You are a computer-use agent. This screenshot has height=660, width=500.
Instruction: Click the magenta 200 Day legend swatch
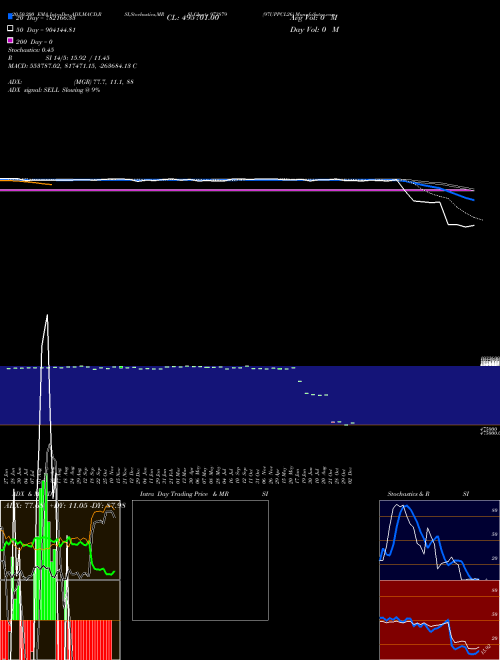[x=11, y=40]
